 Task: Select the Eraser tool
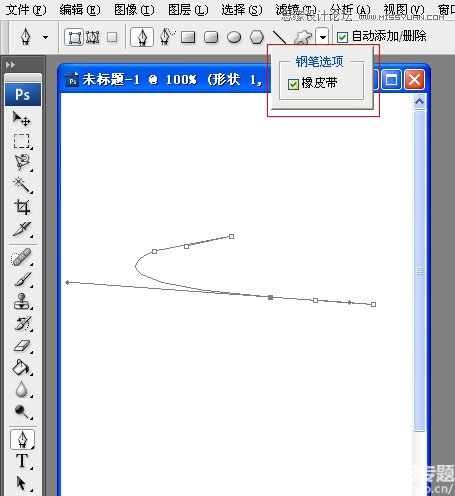22,346
